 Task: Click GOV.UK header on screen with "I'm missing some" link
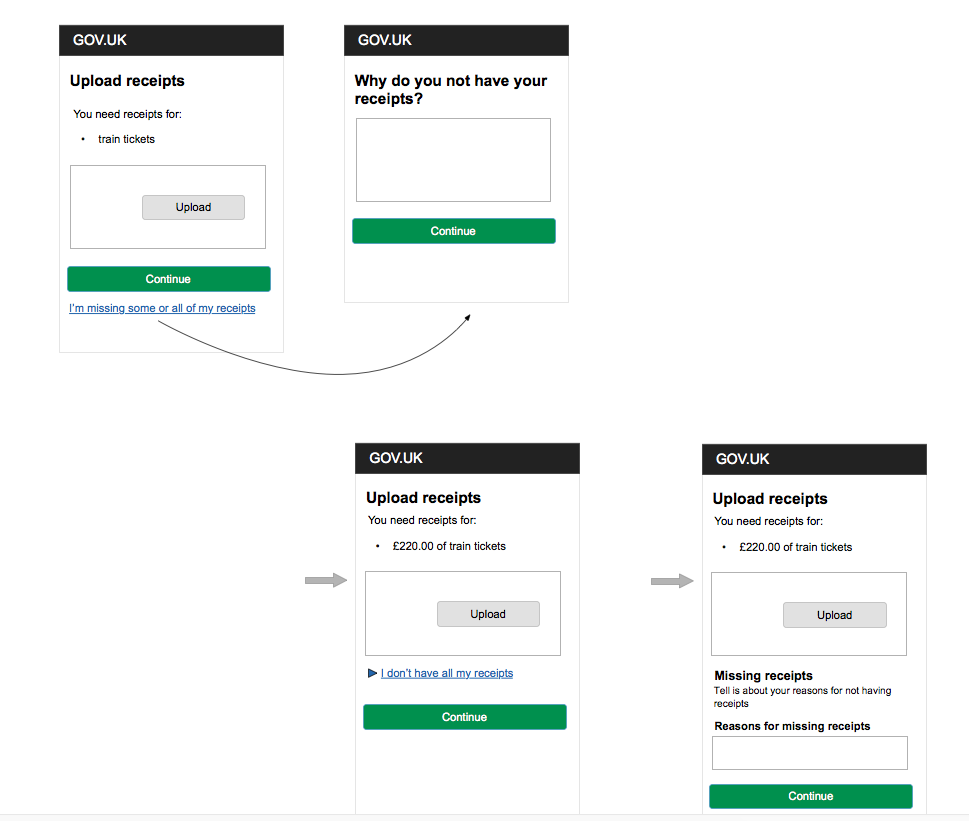pyautogui.click(x=100, y=40)
